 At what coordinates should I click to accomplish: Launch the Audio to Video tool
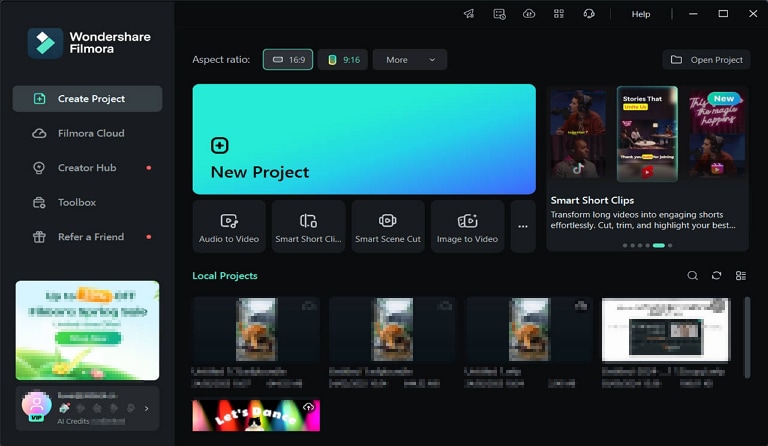point(229,226)
